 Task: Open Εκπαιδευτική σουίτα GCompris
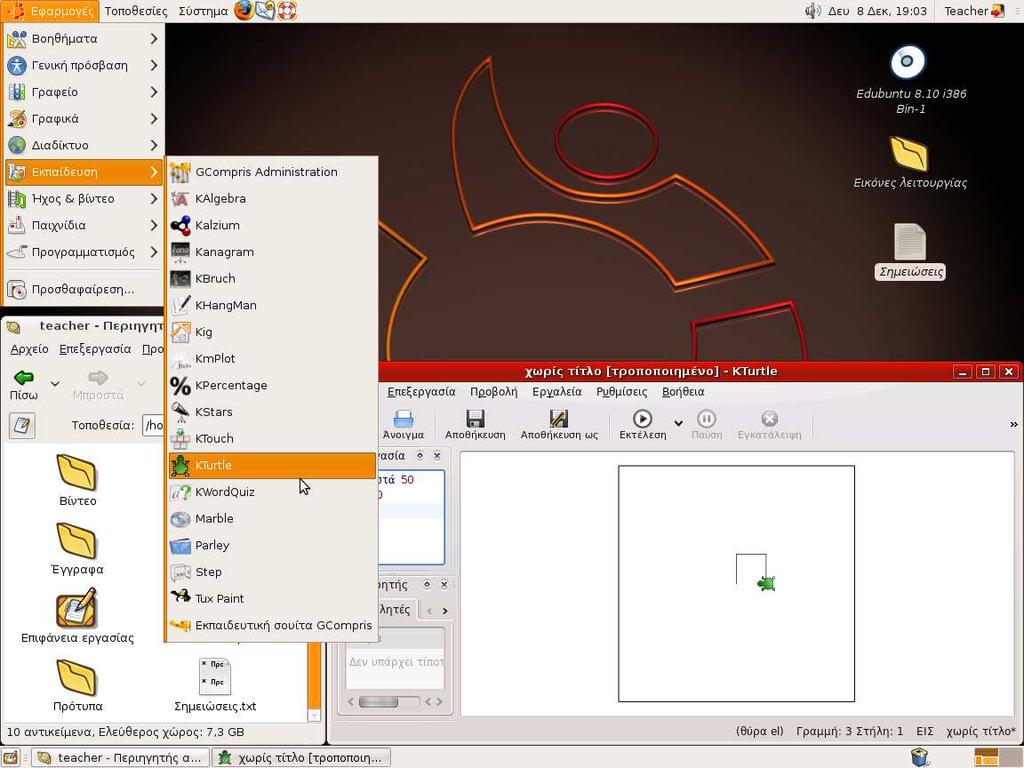(x=272, y=626)
